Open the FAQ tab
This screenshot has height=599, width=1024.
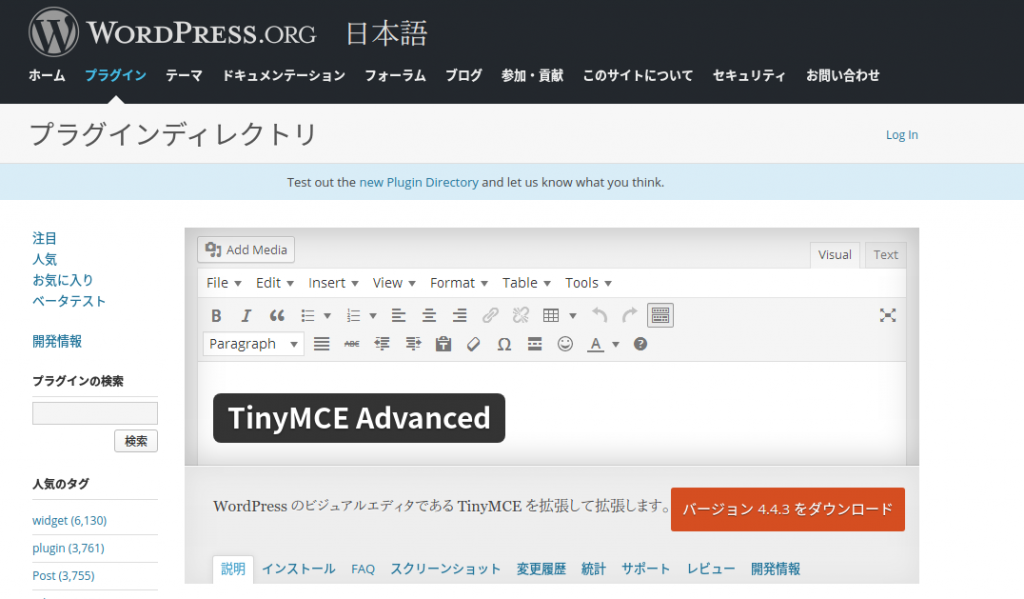(x=363, y=569)
